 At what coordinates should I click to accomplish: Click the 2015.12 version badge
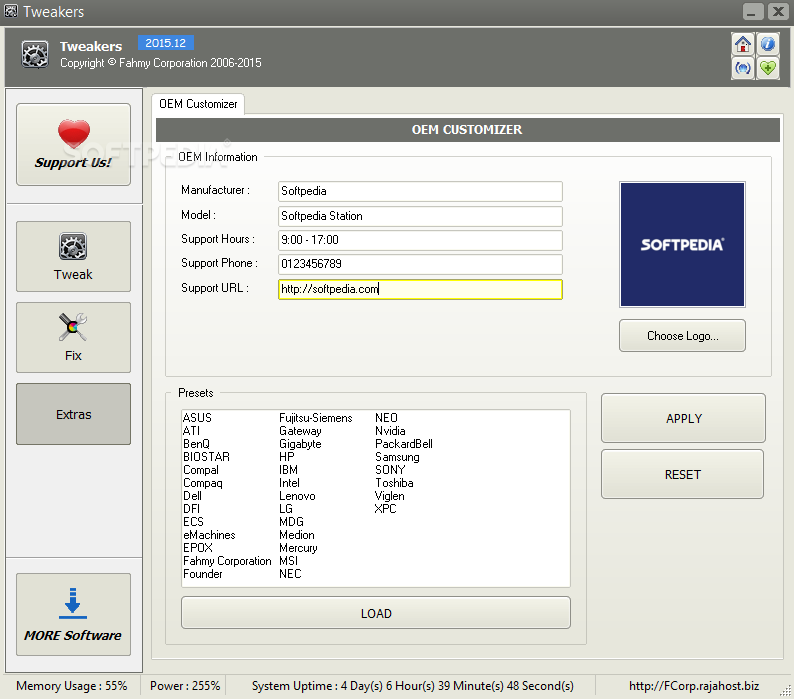pyautogui.click(x=166, y=43)
